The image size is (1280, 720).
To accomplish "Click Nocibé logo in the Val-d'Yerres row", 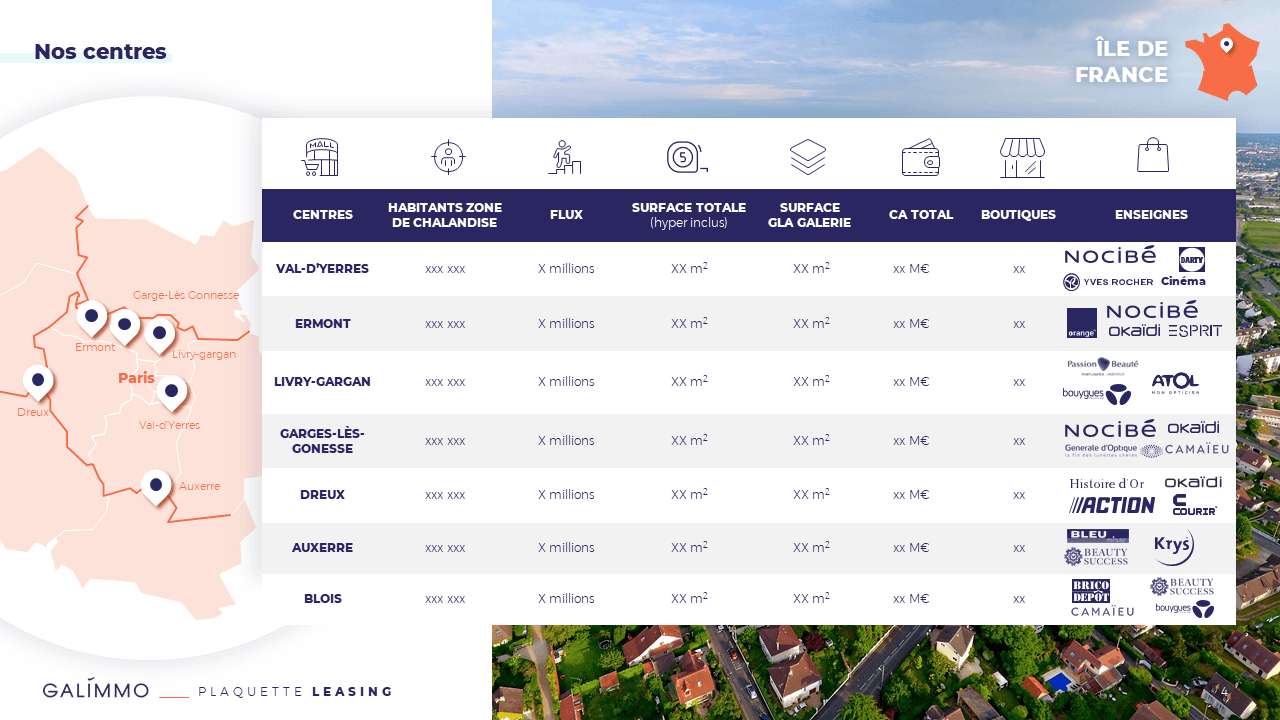I will (x=1110, y=256).
